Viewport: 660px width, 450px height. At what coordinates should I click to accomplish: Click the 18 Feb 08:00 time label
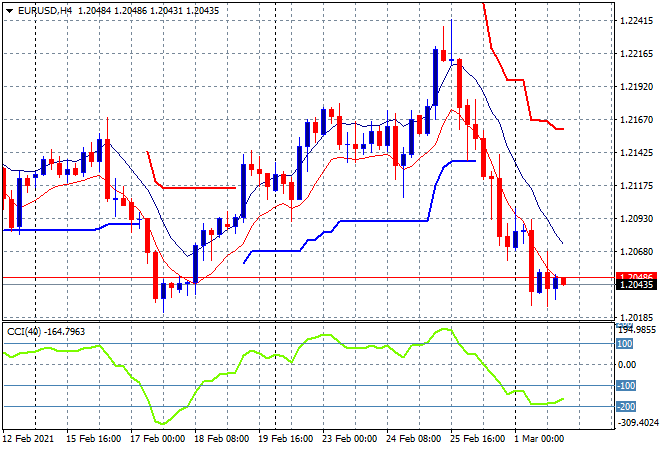tap(221, 439)
